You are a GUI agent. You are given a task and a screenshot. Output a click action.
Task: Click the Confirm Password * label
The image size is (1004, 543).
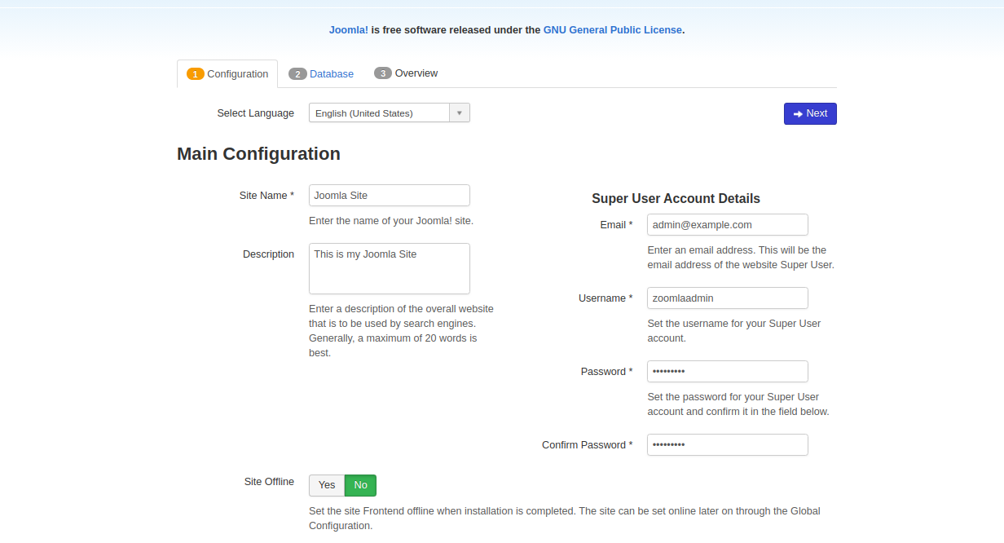click(x=587, y=445)
